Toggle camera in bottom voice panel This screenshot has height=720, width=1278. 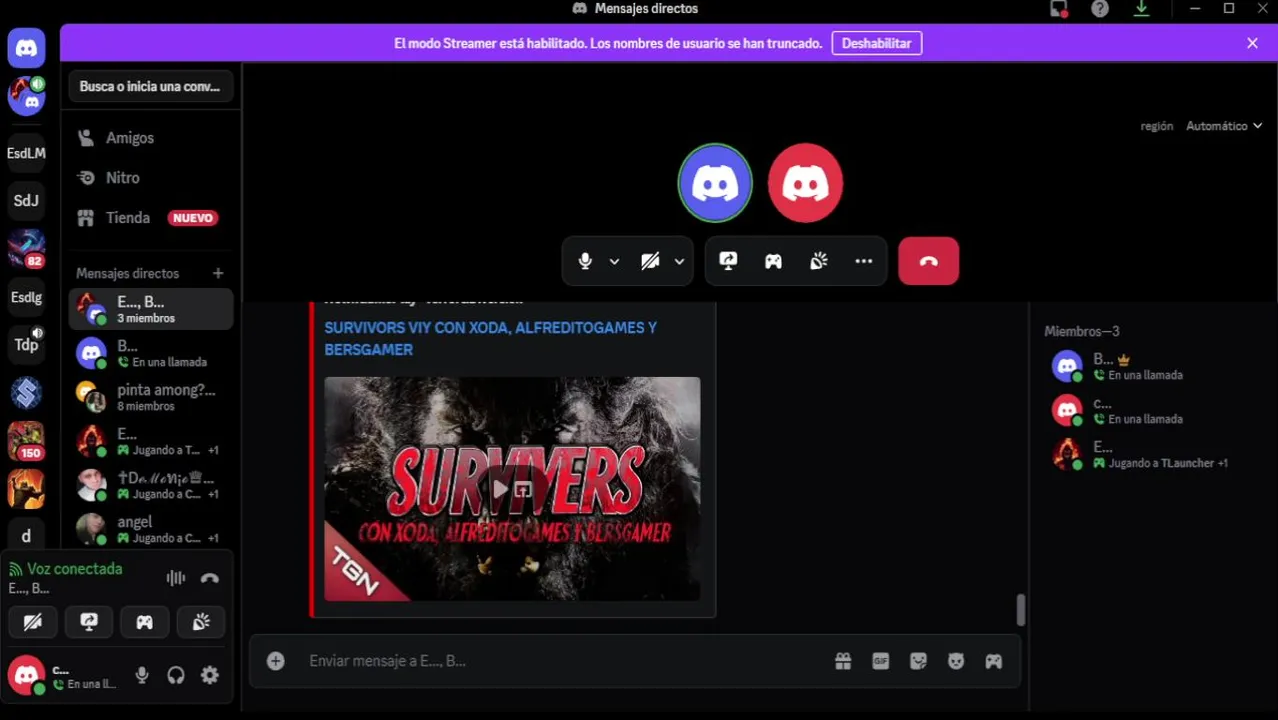(33, 622)
